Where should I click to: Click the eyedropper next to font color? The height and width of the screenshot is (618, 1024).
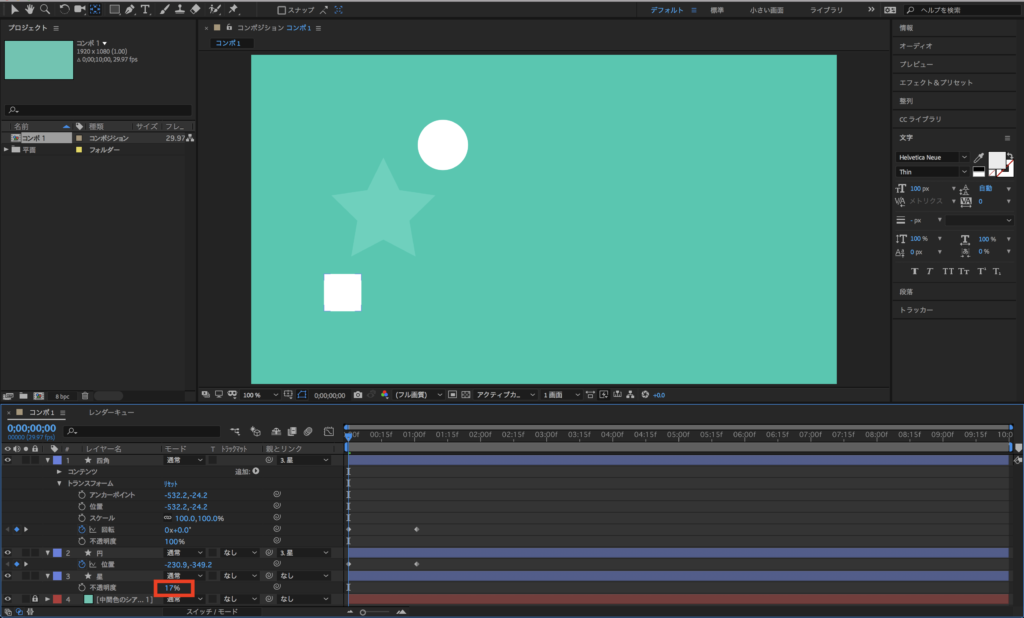tap(979, 159)
